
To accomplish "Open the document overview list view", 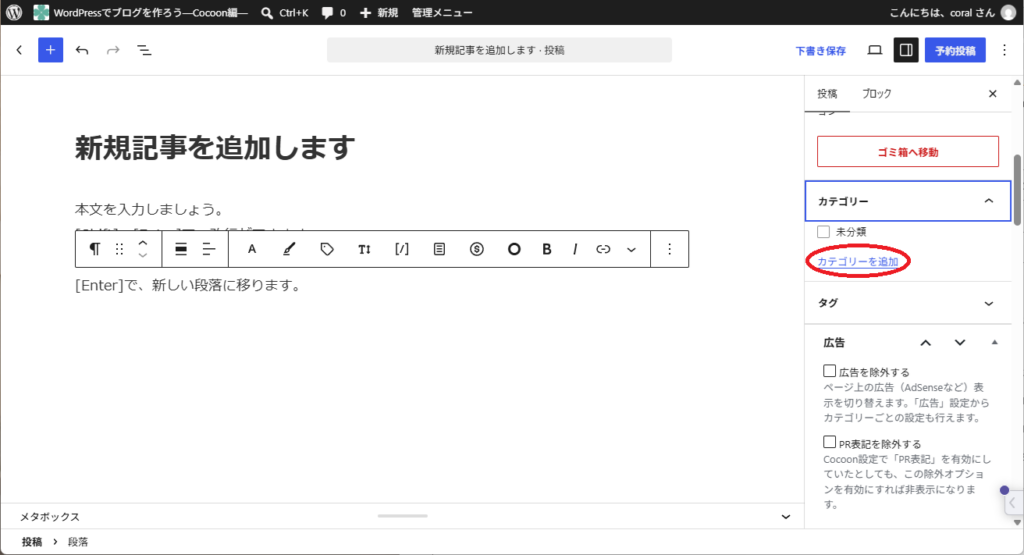I will pos(144,50).
